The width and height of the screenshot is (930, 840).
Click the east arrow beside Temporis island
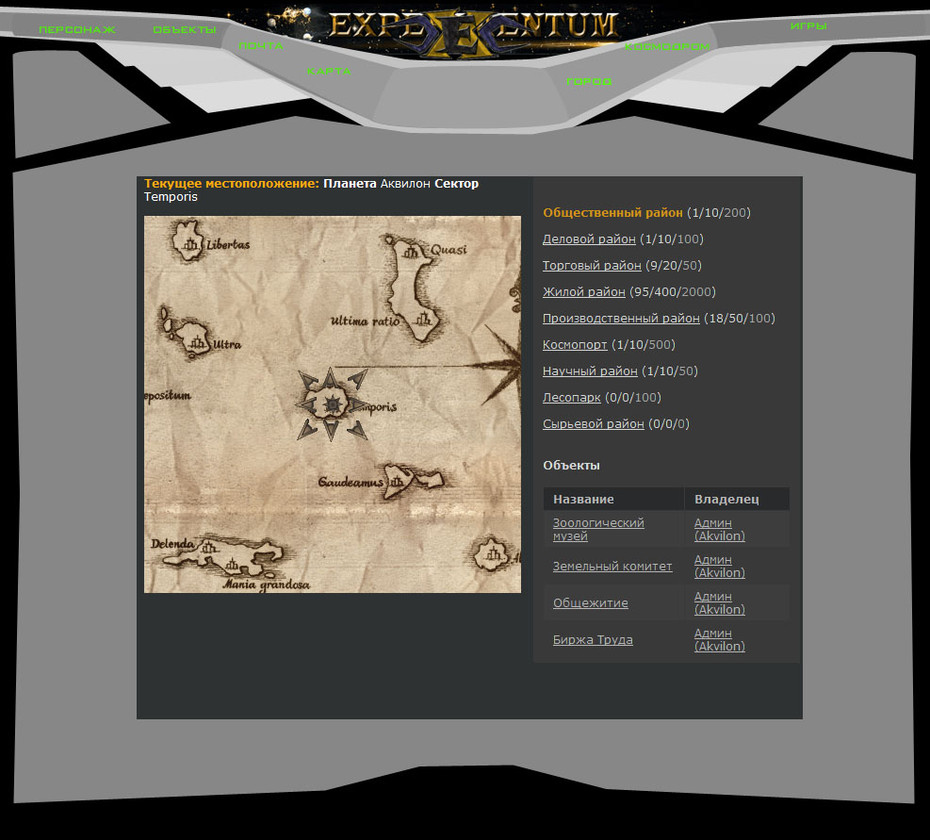pos(358,406)
